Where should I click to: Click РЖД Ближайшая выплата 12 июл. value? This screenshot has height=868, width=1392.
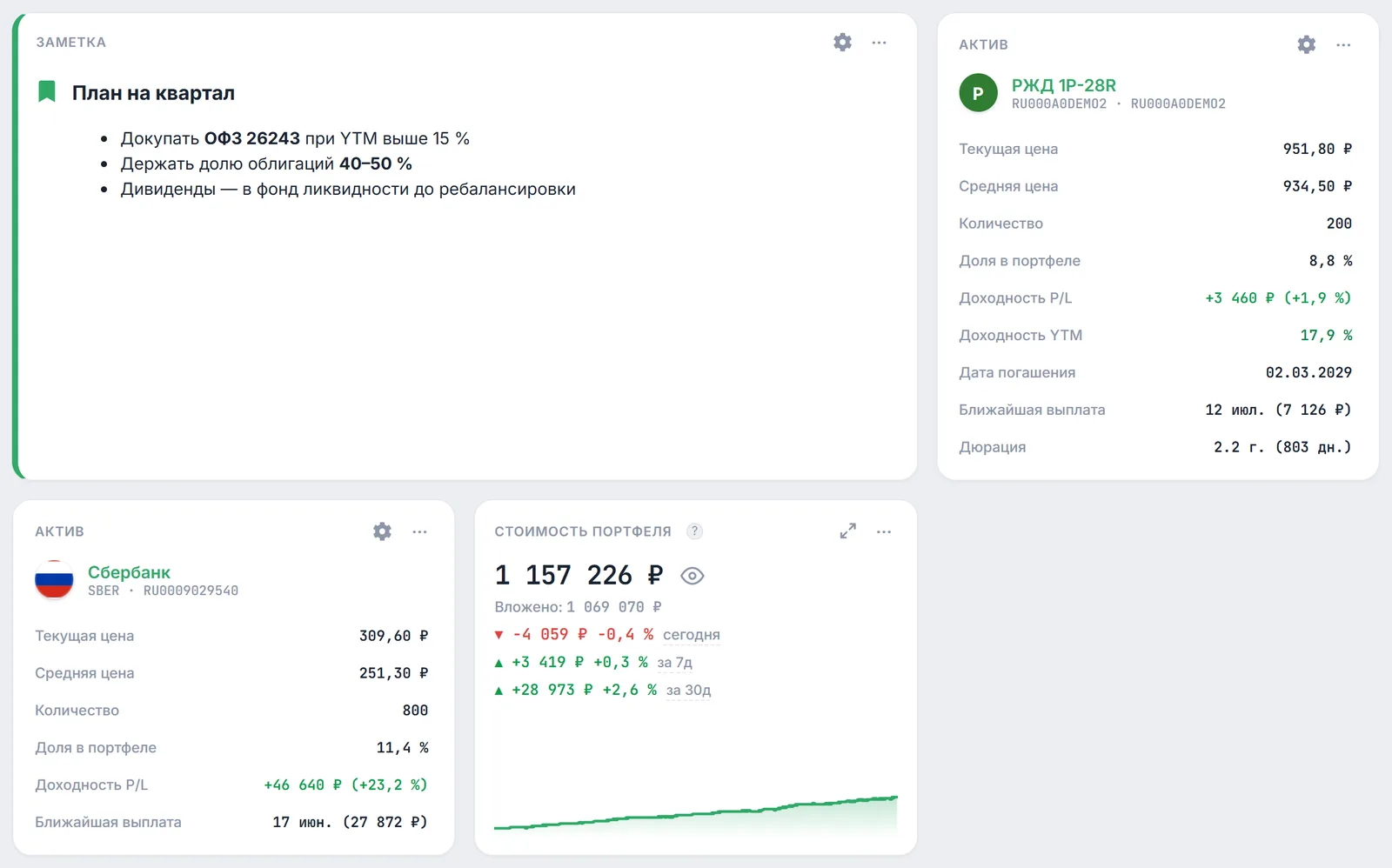pyautogui.click(x=1278, y=410)
